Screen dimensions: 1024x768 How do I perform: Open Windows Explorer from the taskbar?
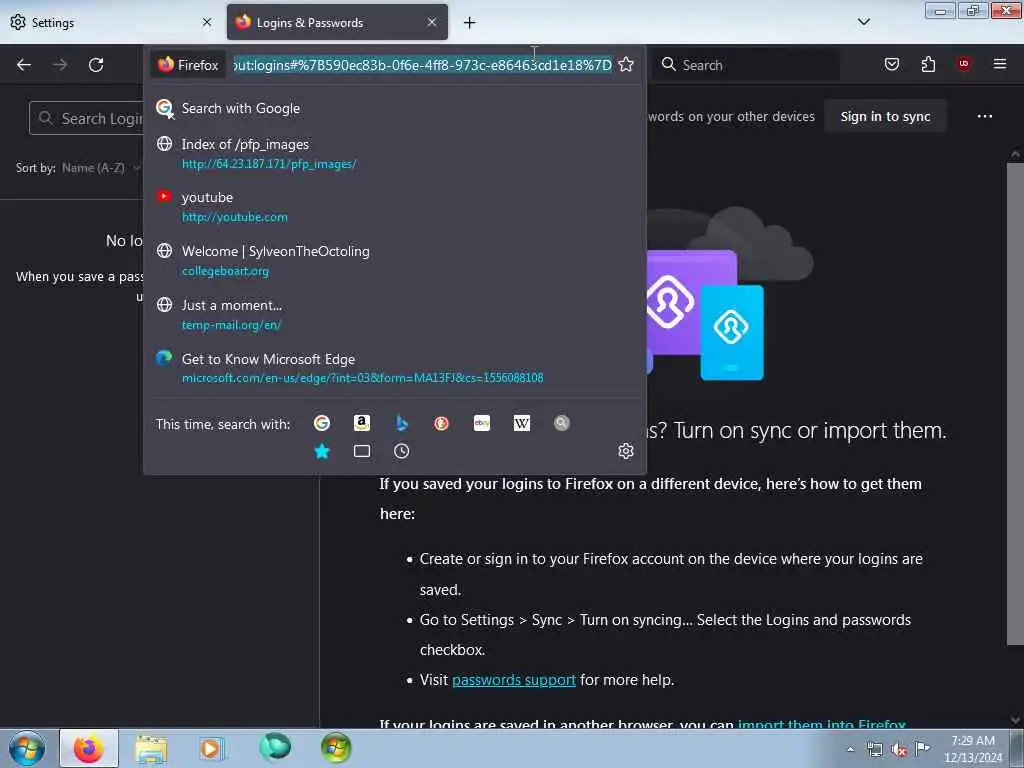point(152,748)
